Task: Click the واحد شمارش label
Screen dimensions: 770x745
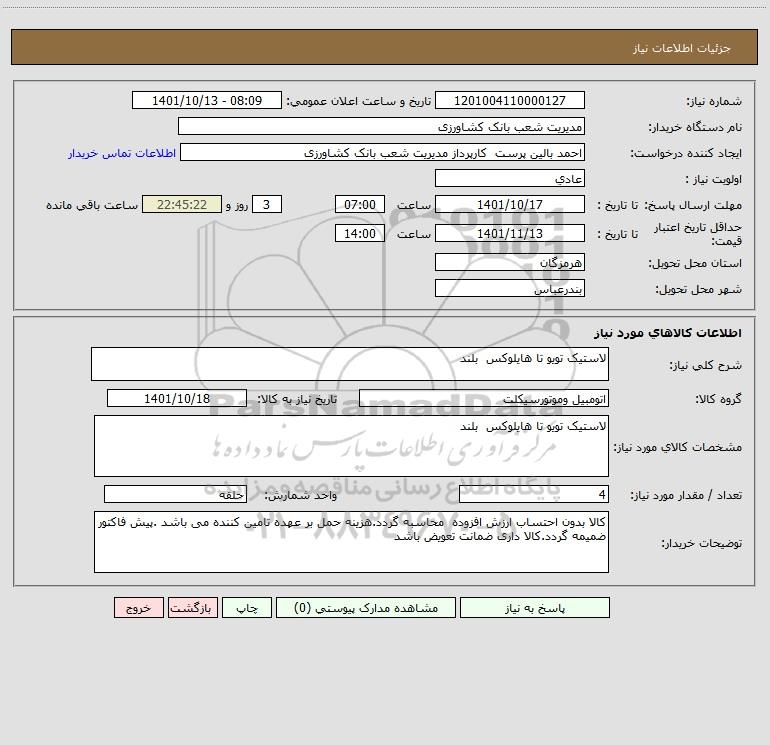Action: coord(301,495)
